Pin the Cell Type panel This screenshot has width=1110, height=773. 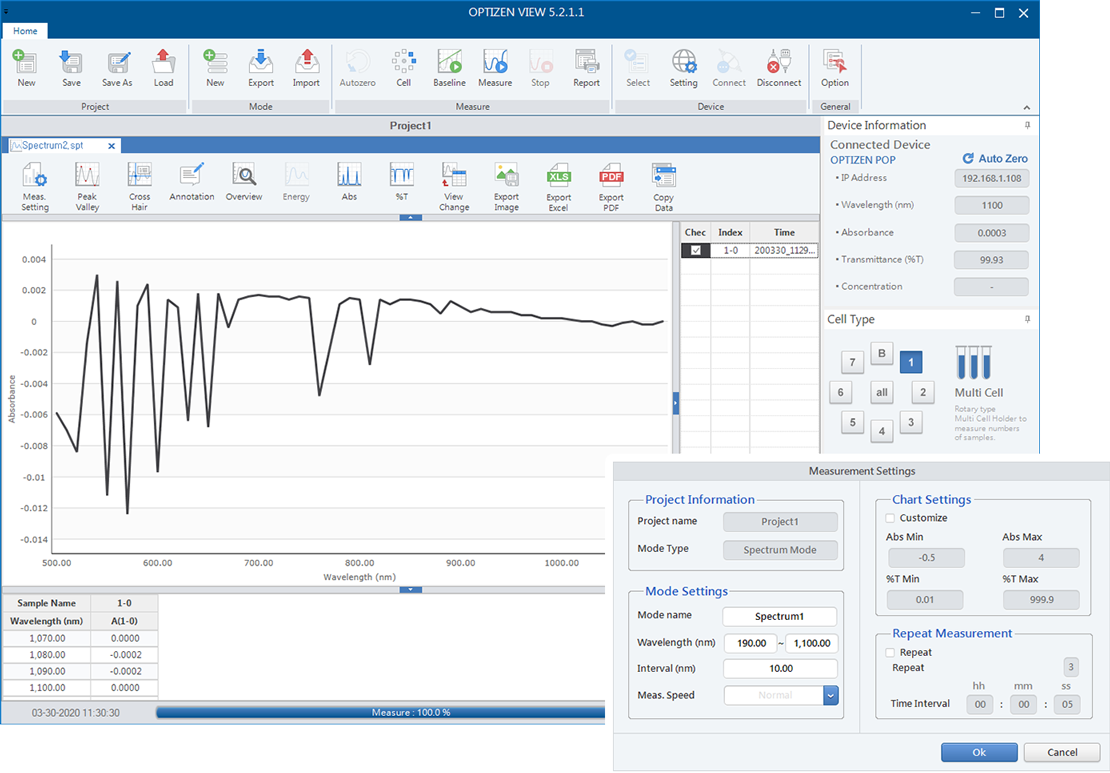(1027, 319)
